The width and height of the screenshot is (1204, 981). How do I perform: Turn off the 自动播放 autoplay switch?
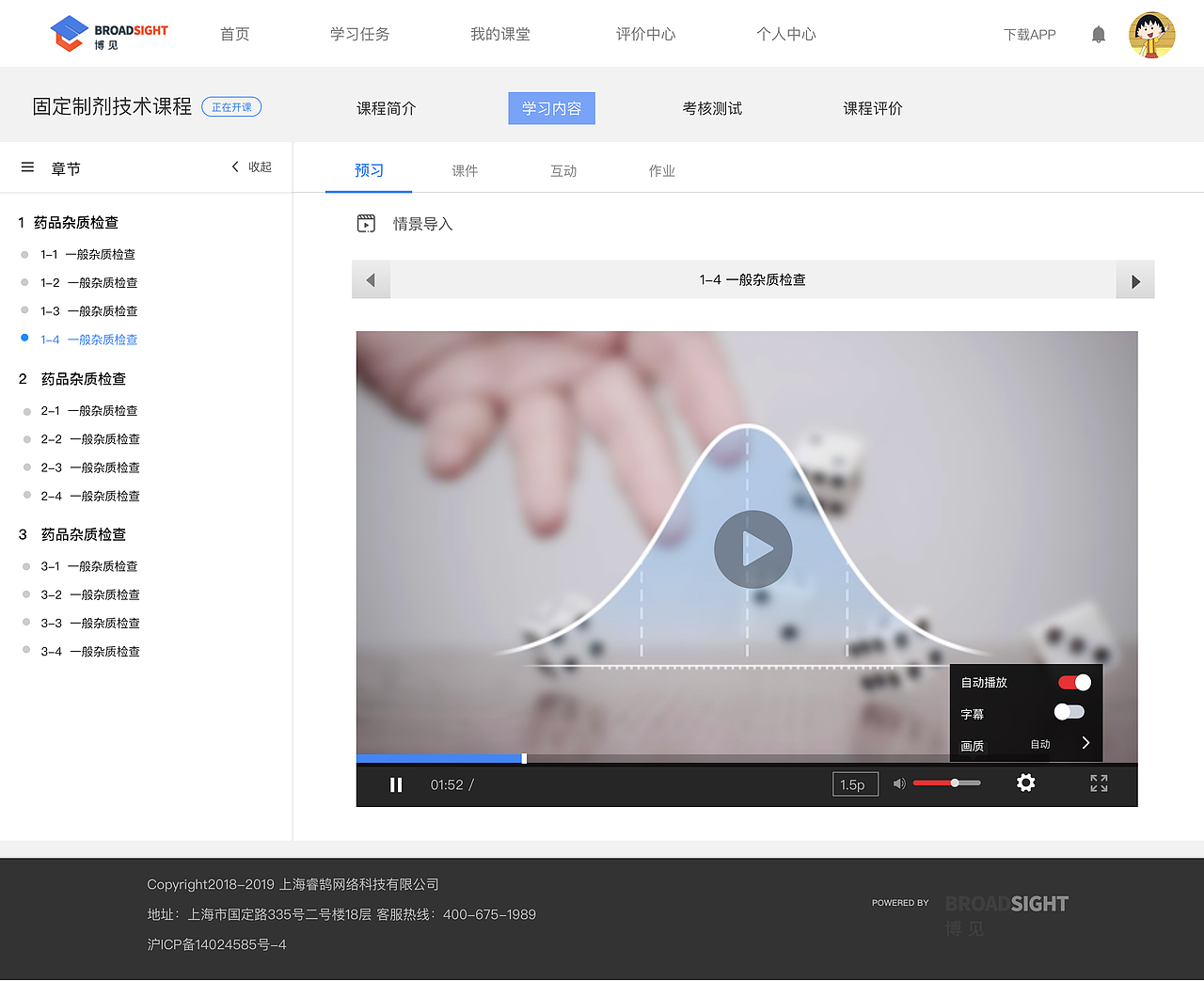tap(1073, 682)
